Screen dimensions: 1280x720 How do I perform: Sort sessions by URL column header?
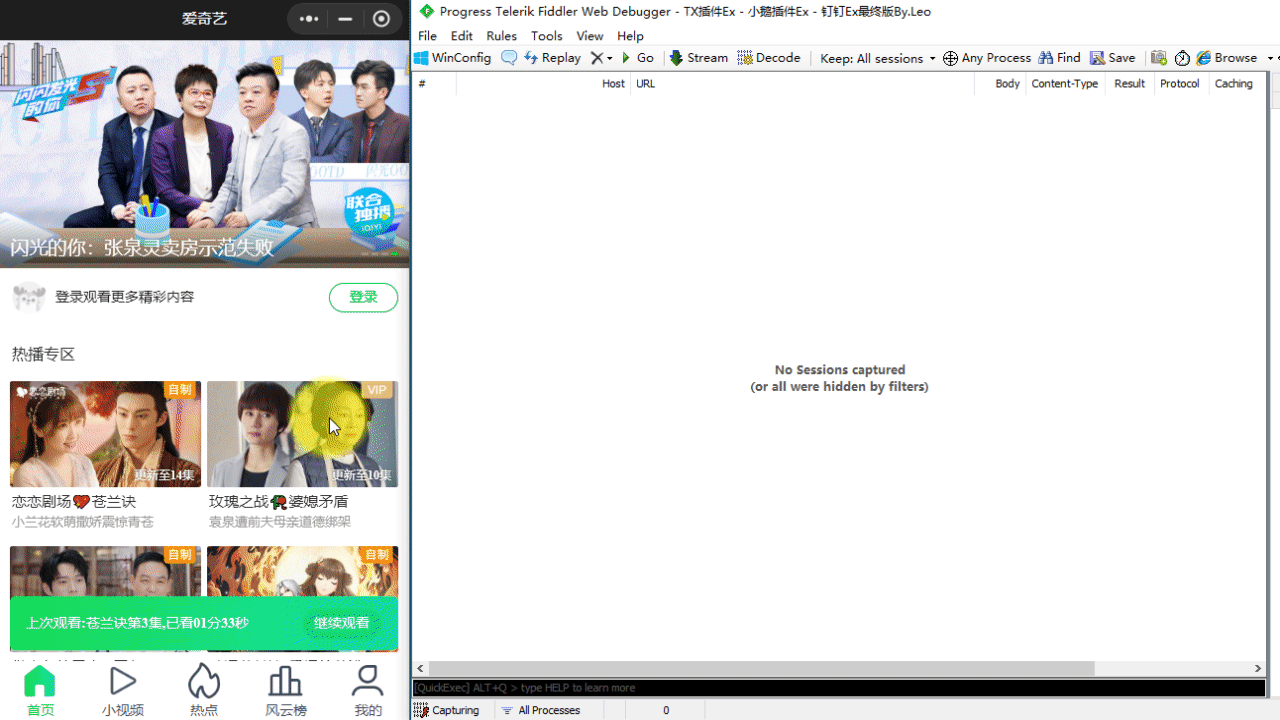pos(802,84)
